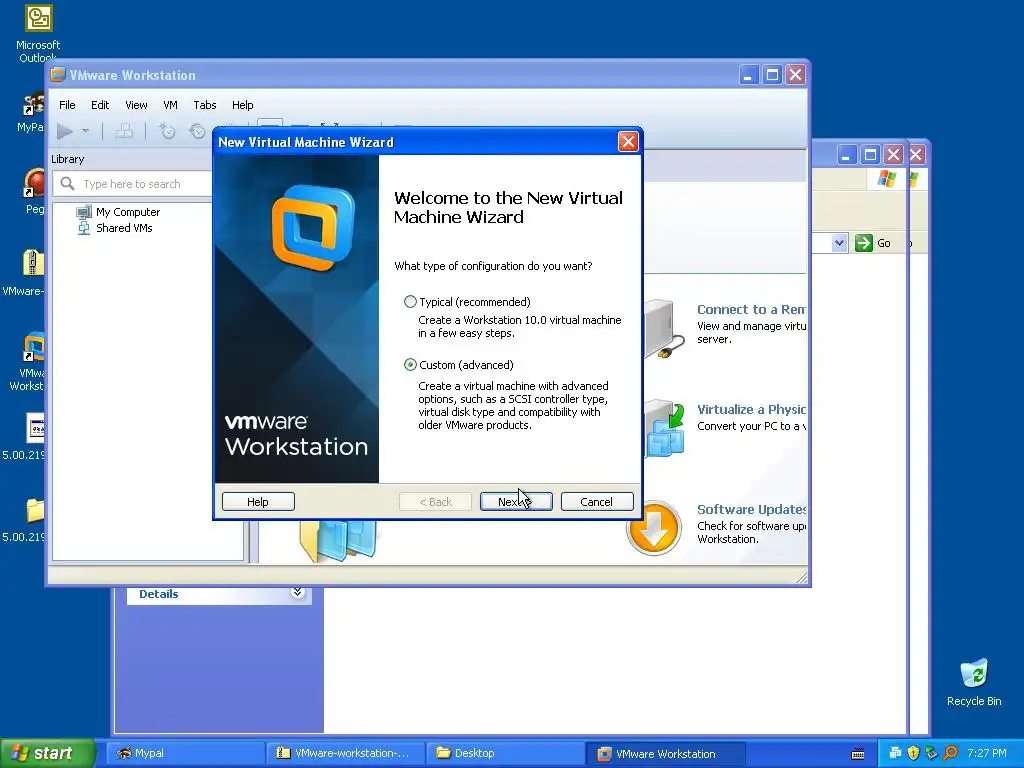Image resolution: width=1024 pixels, height=768 pixels.
Task: Maximize the VMware Workstation window
Action: [772, 75]
